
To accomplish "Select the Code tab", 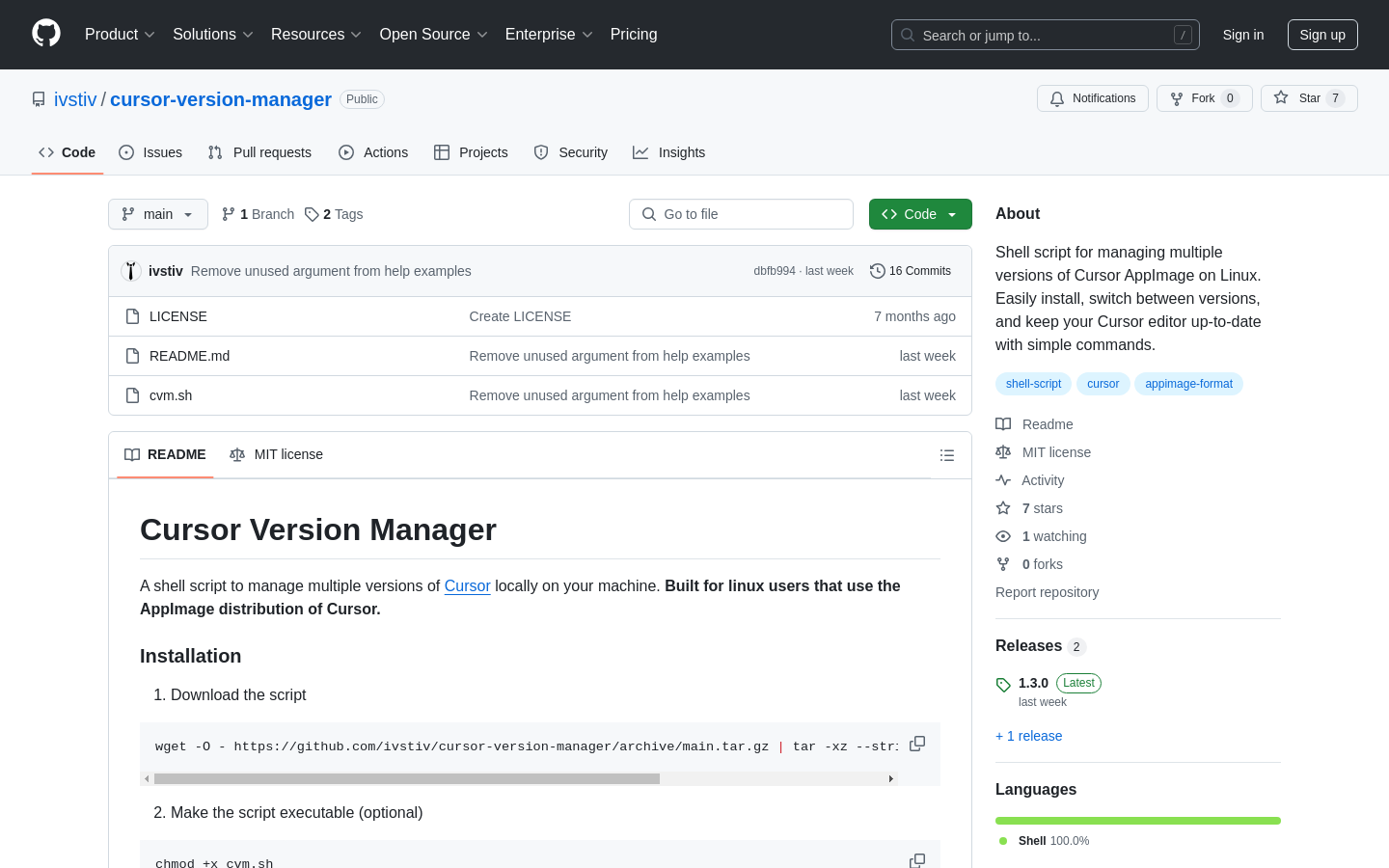I will 68,152.
